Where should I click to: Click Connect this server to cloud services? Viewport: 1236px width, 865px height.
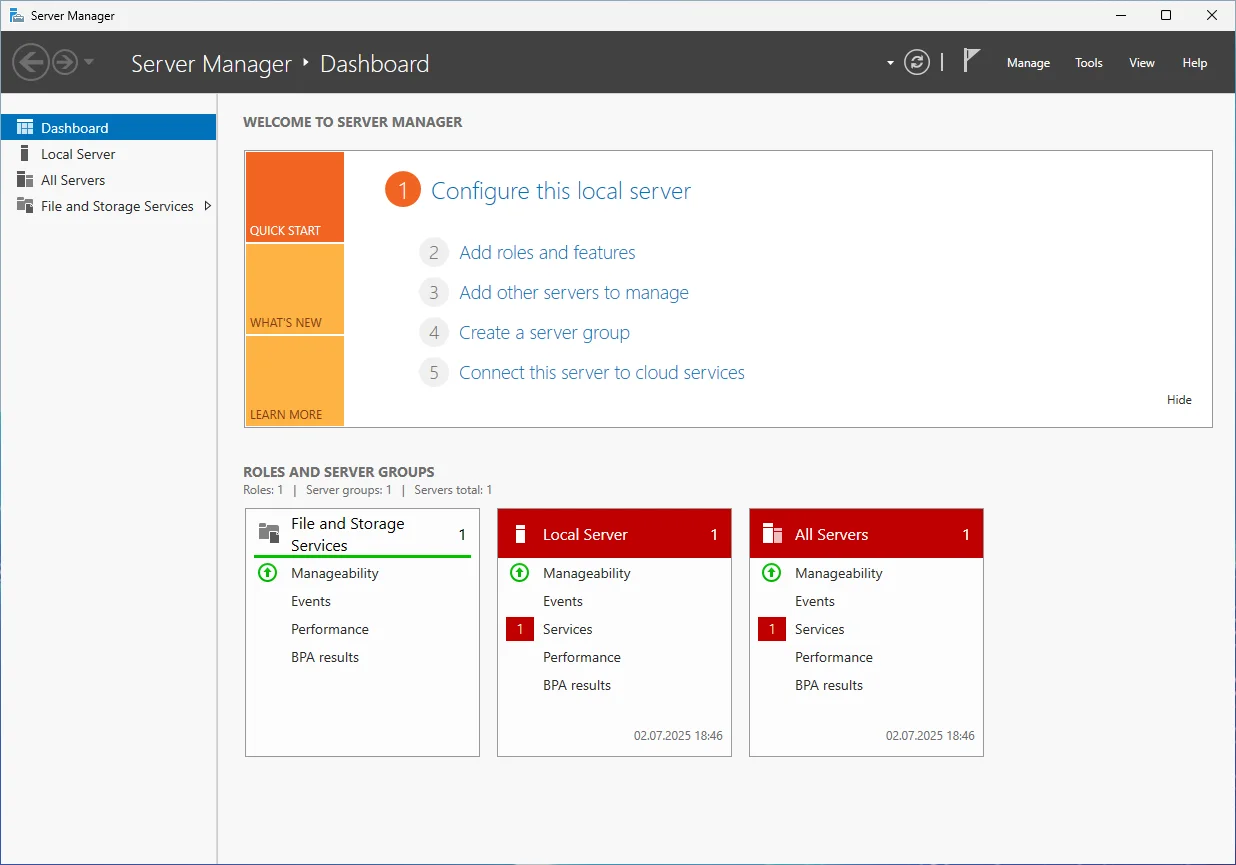coord(602,373)
